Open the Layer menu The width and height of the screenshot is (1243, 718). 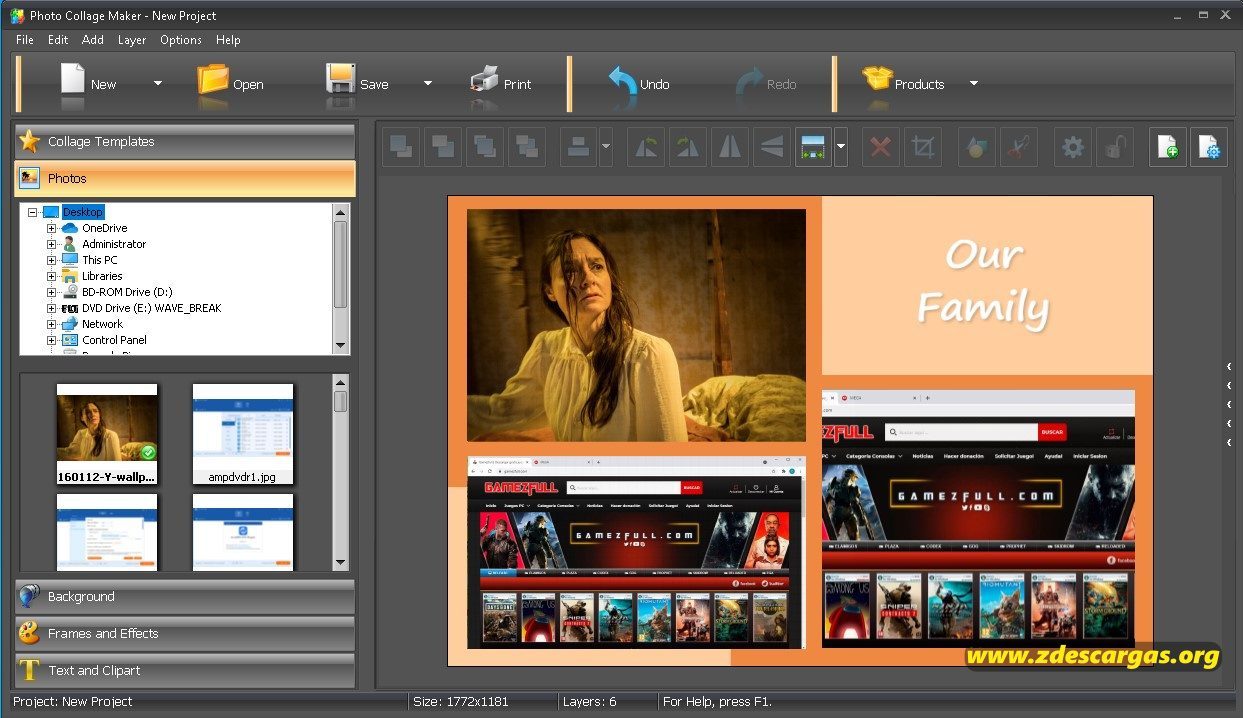point(132,40)
